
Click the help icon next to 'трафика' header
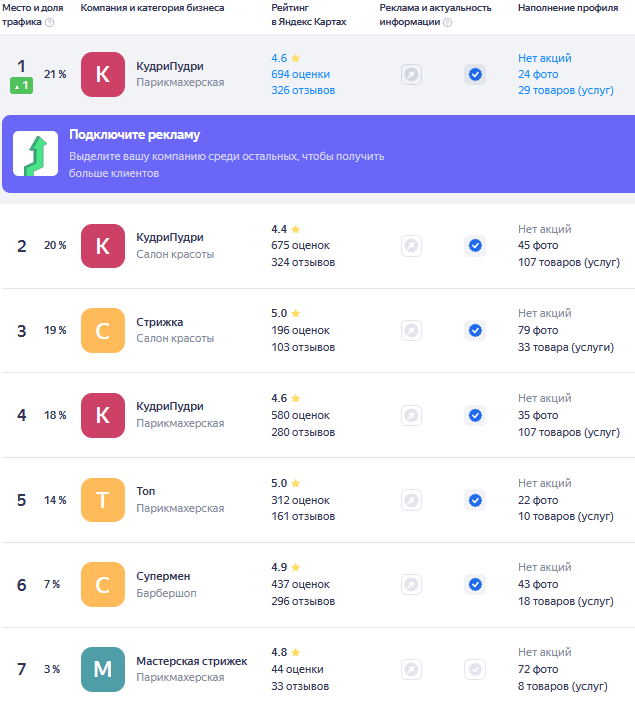pos(50,22)
